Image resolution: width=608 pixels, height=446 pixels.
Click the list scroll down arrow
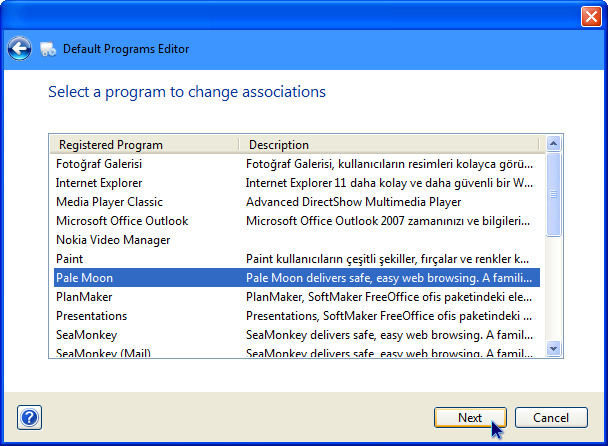[553, 348]
